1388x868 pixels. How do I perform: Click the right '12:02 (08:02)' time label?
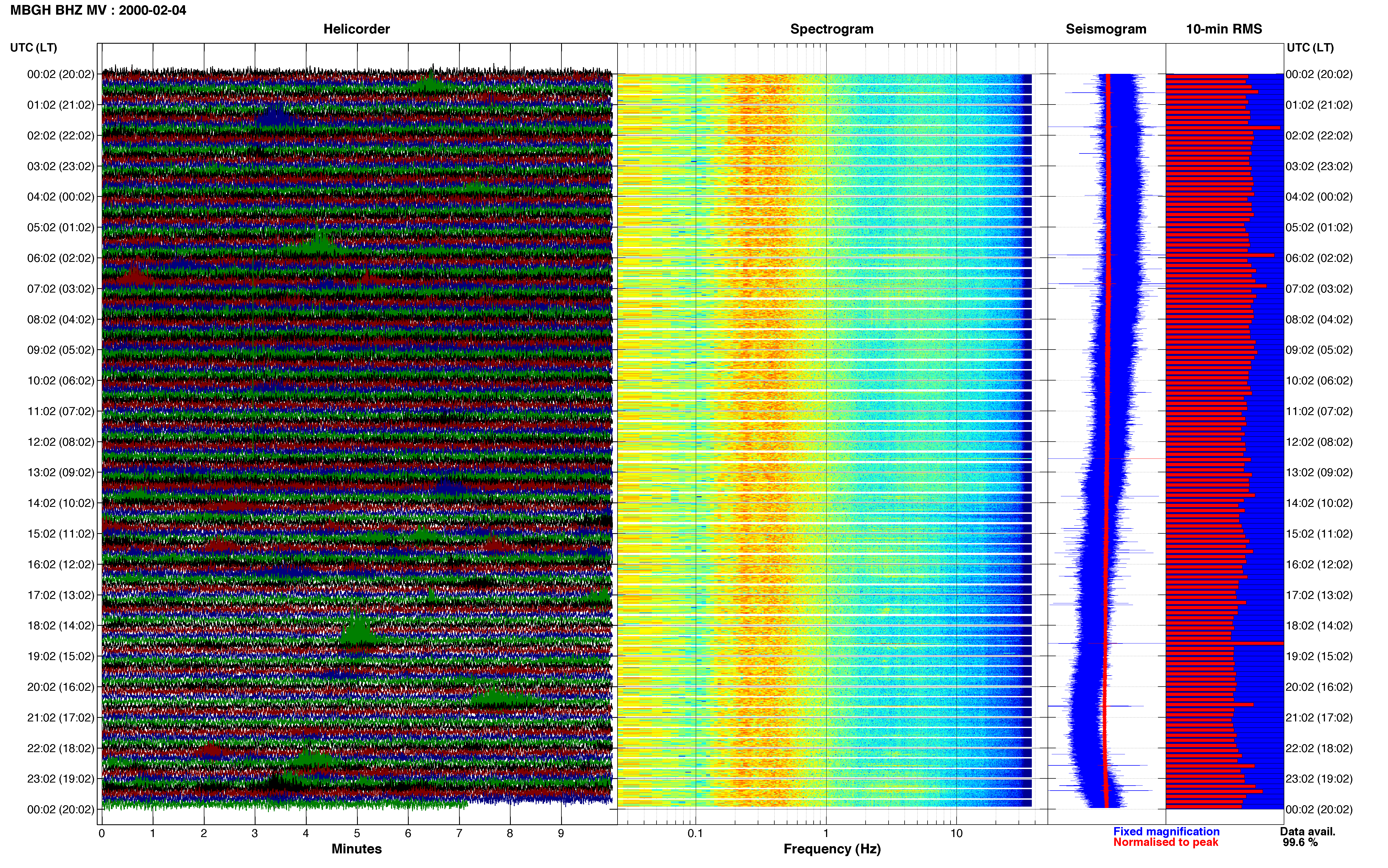[x=1319, y=442]
